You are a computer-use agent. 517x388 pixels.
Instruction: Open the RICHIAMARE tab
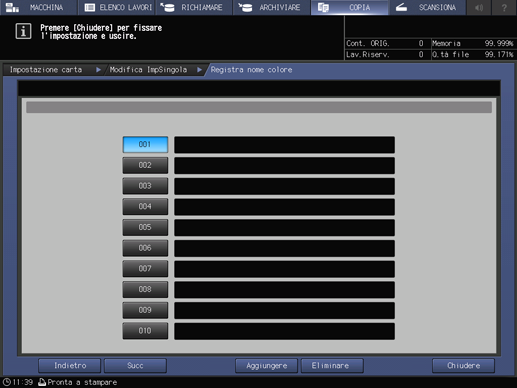coord(194,7)
